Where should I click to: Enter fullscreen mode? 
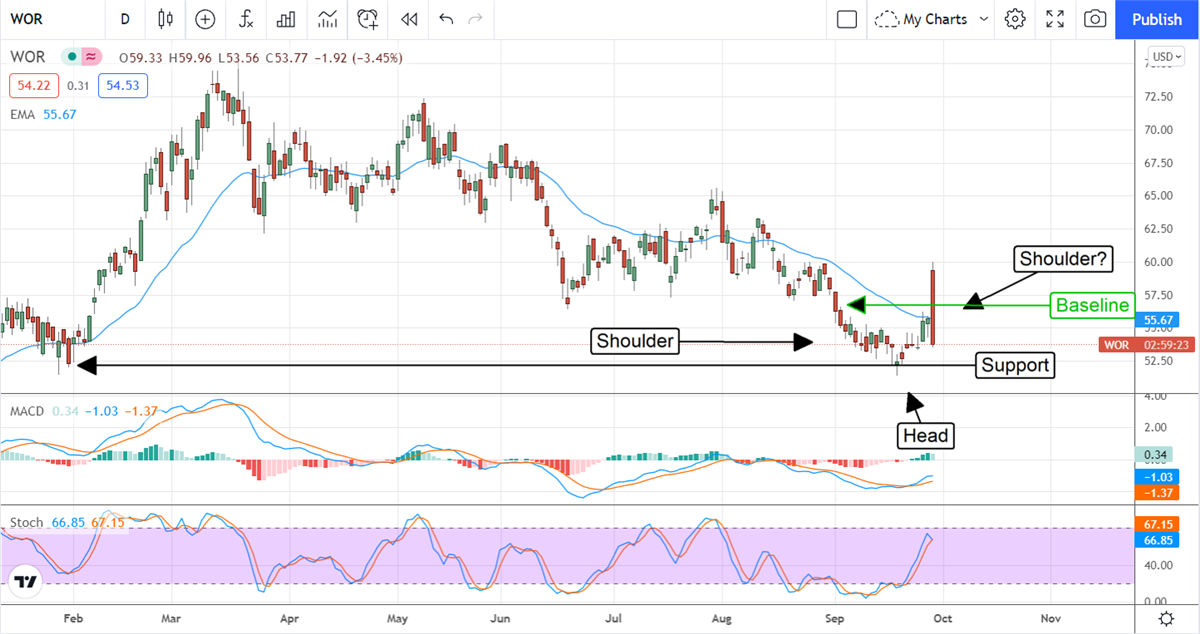click(x=1055, y=18)
